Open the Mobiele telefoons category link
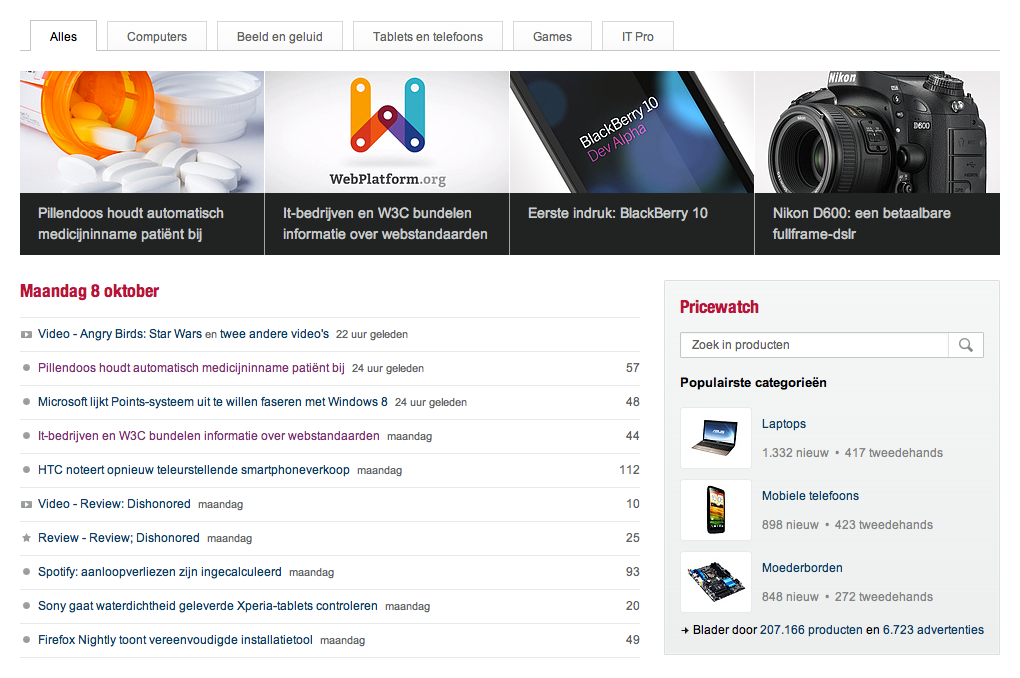This screenshot has height=678, width=1020. click(811, 496)
